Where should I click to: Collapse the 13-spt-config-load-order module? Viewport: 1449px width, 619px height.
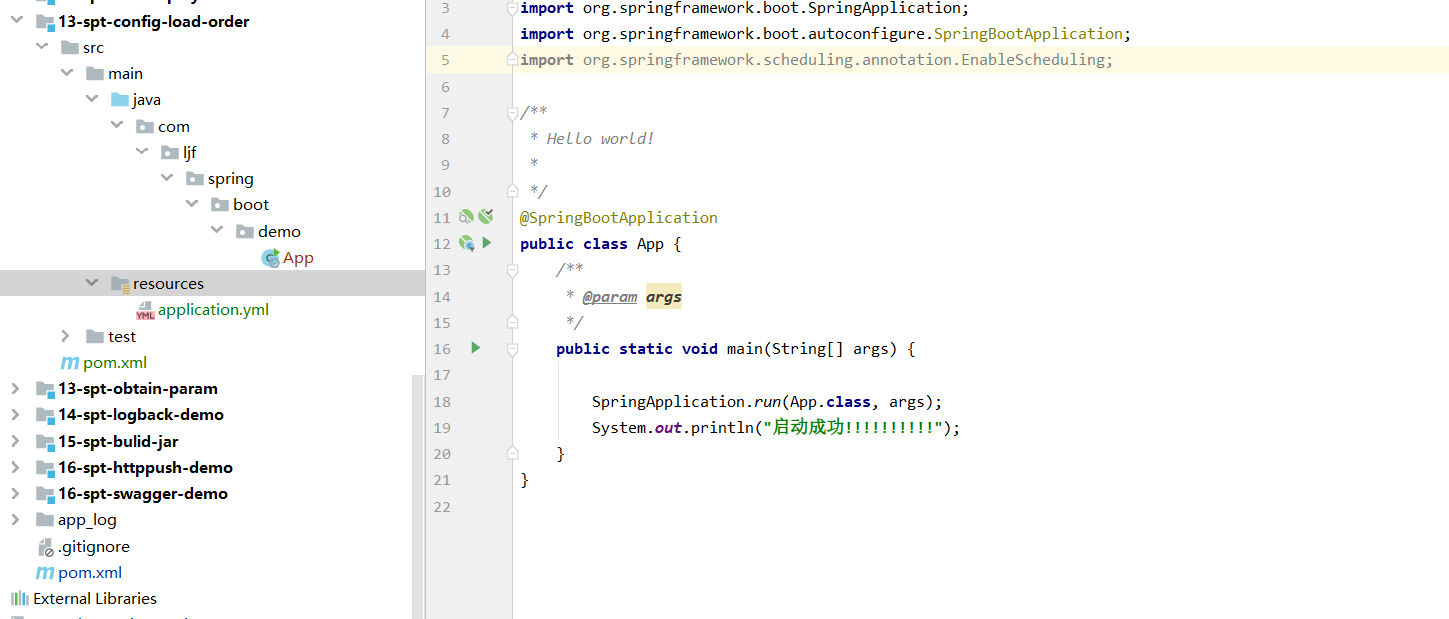[16, 21]
